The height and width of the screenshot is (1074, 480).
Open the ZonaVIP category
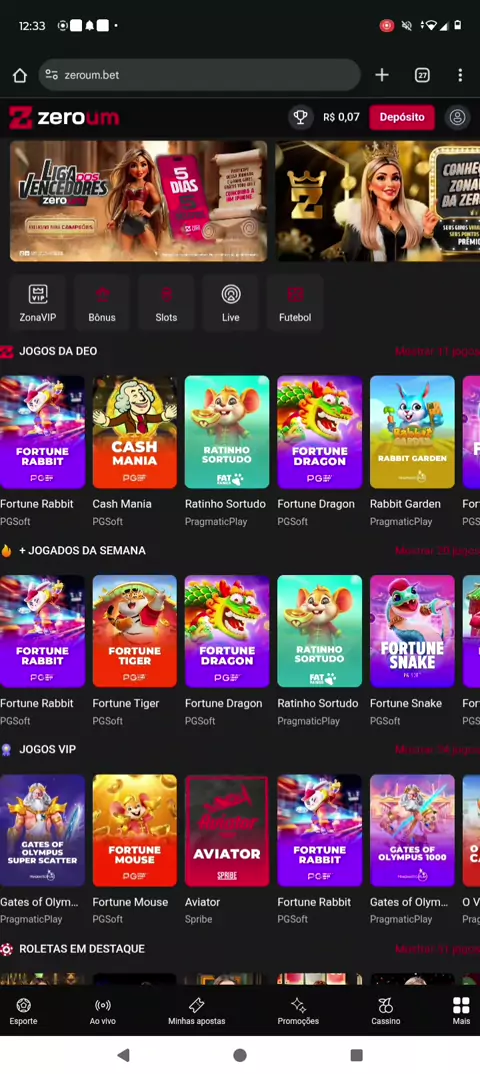coord(38,302)
